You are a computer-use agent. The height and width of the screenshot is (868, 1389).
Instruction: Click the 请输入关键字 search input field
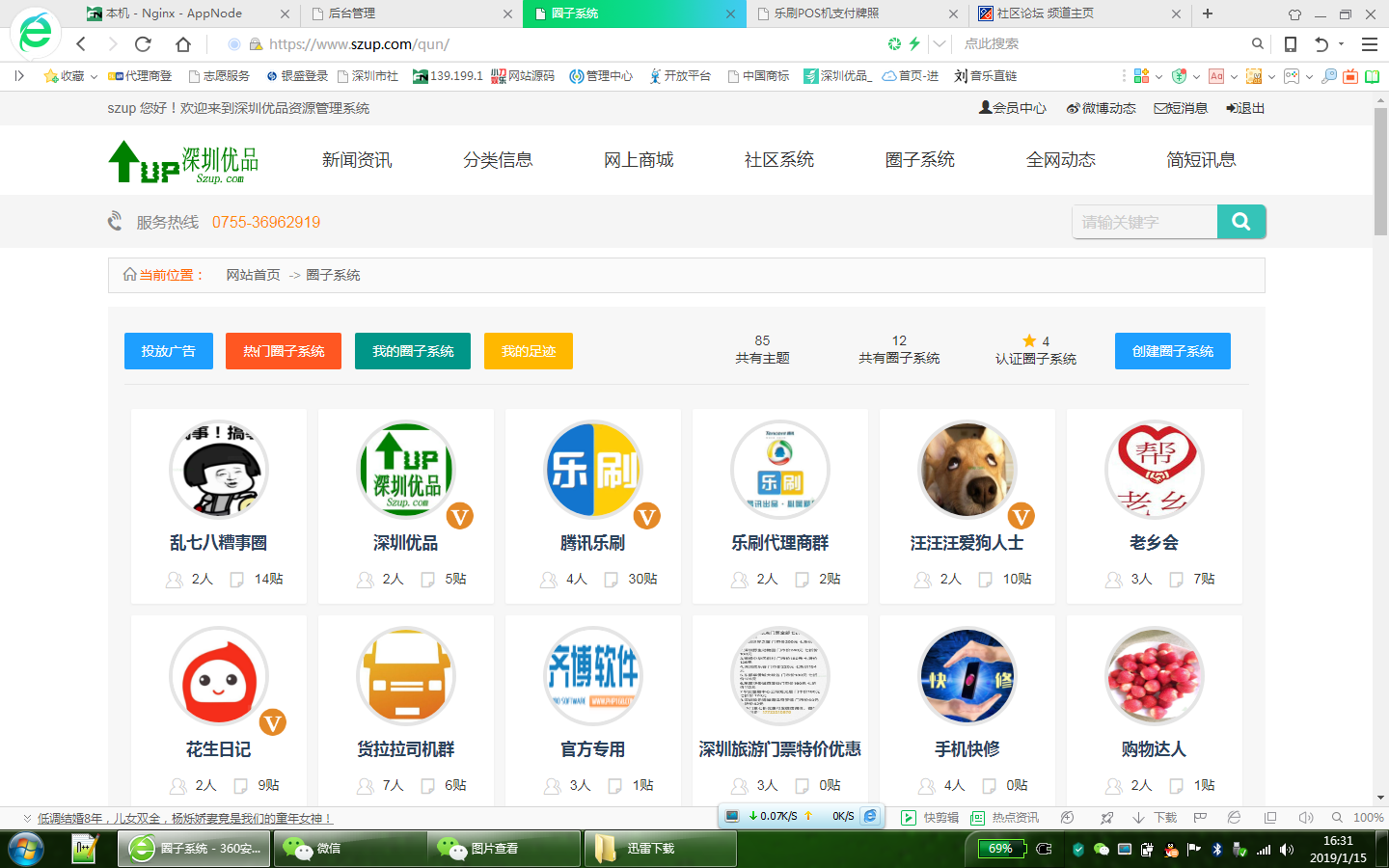[x=1144, y=222]
